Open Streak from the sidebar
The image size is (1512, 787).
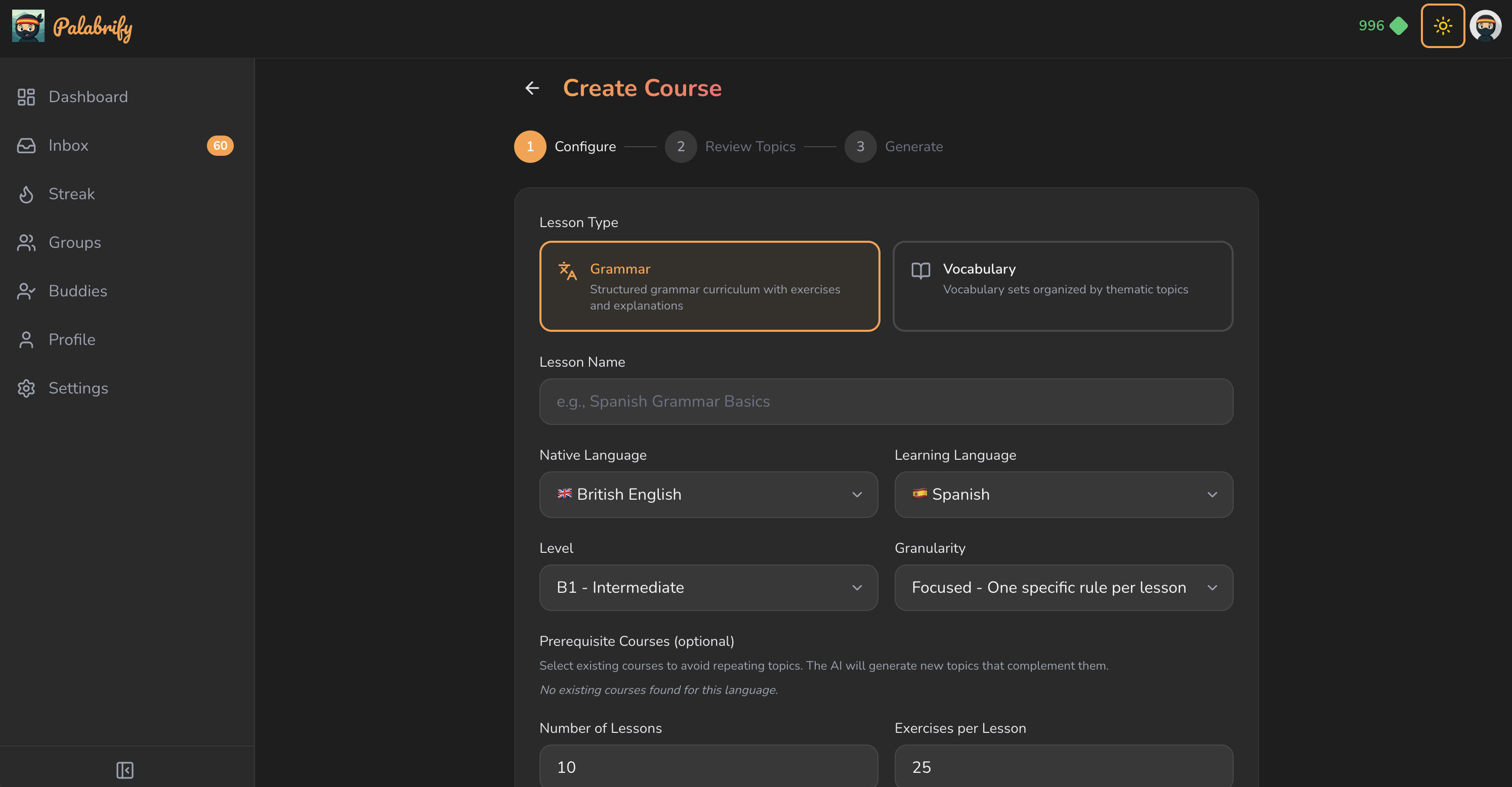tap(127, 194)
